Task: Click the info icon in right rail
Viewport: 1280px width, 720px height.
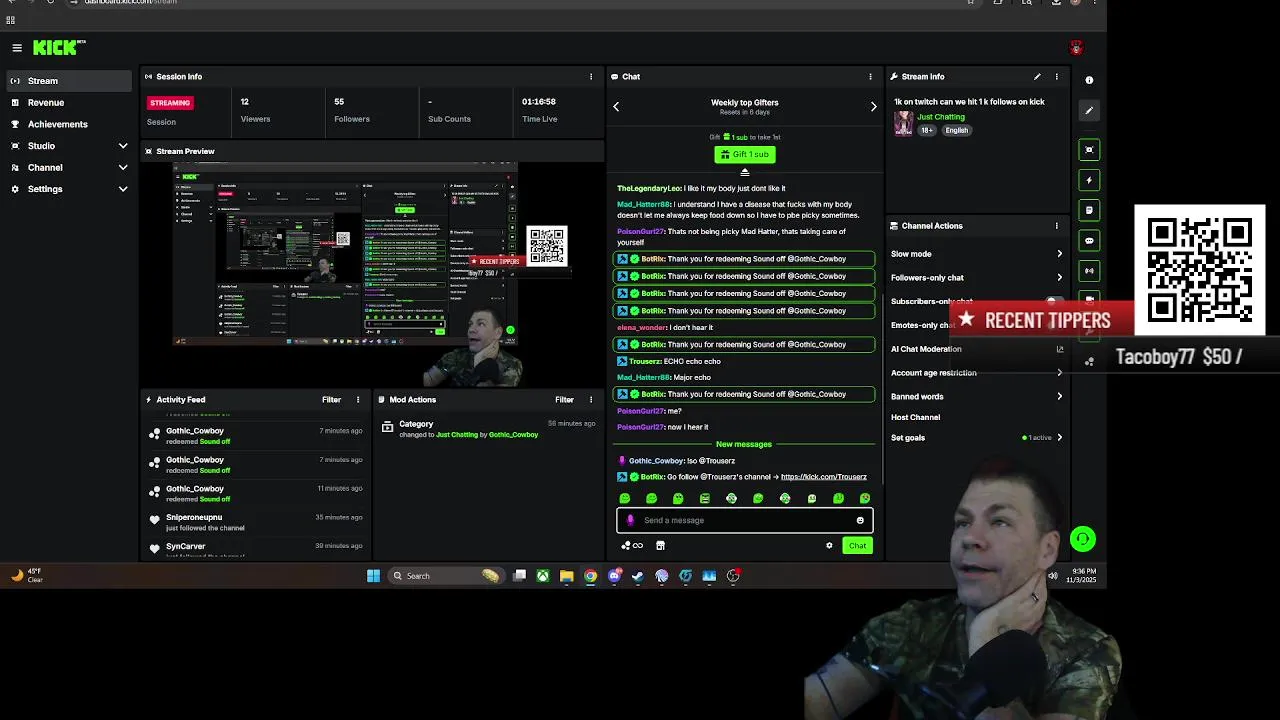Action: click(1089, 80)
